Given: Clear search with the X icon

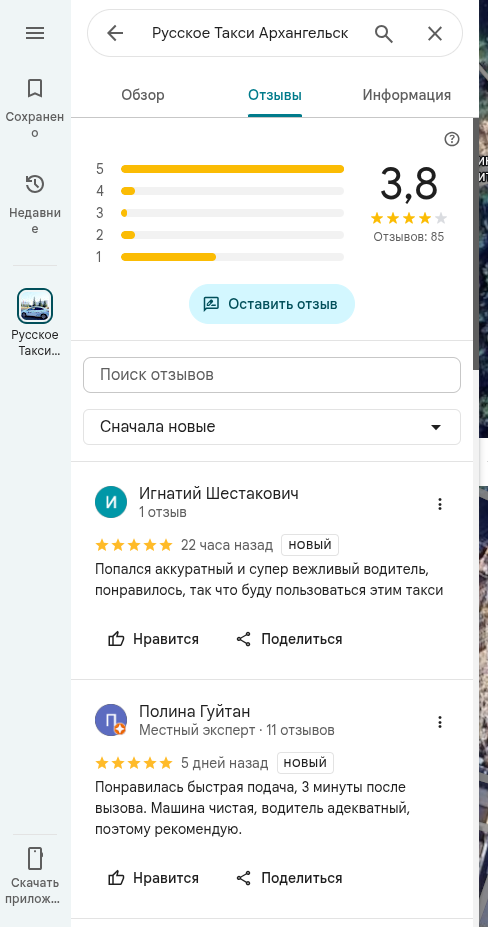Looking at the screenshot, I should [x=435, y=34].
